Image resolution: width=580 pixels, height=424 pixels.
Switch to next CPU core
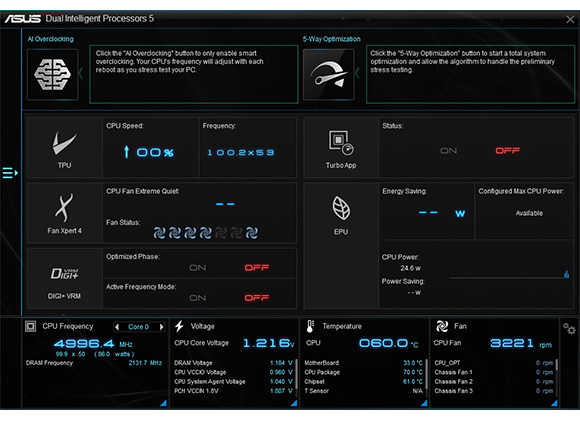coord(161,327)
